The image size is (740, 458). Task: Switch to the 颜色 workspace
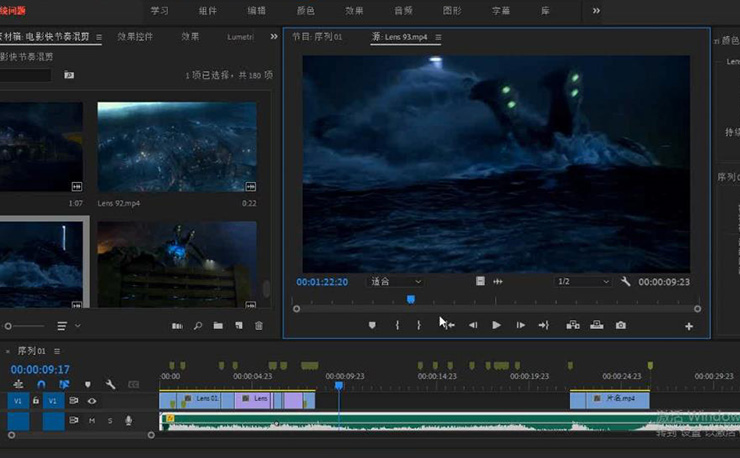point(305,10)
